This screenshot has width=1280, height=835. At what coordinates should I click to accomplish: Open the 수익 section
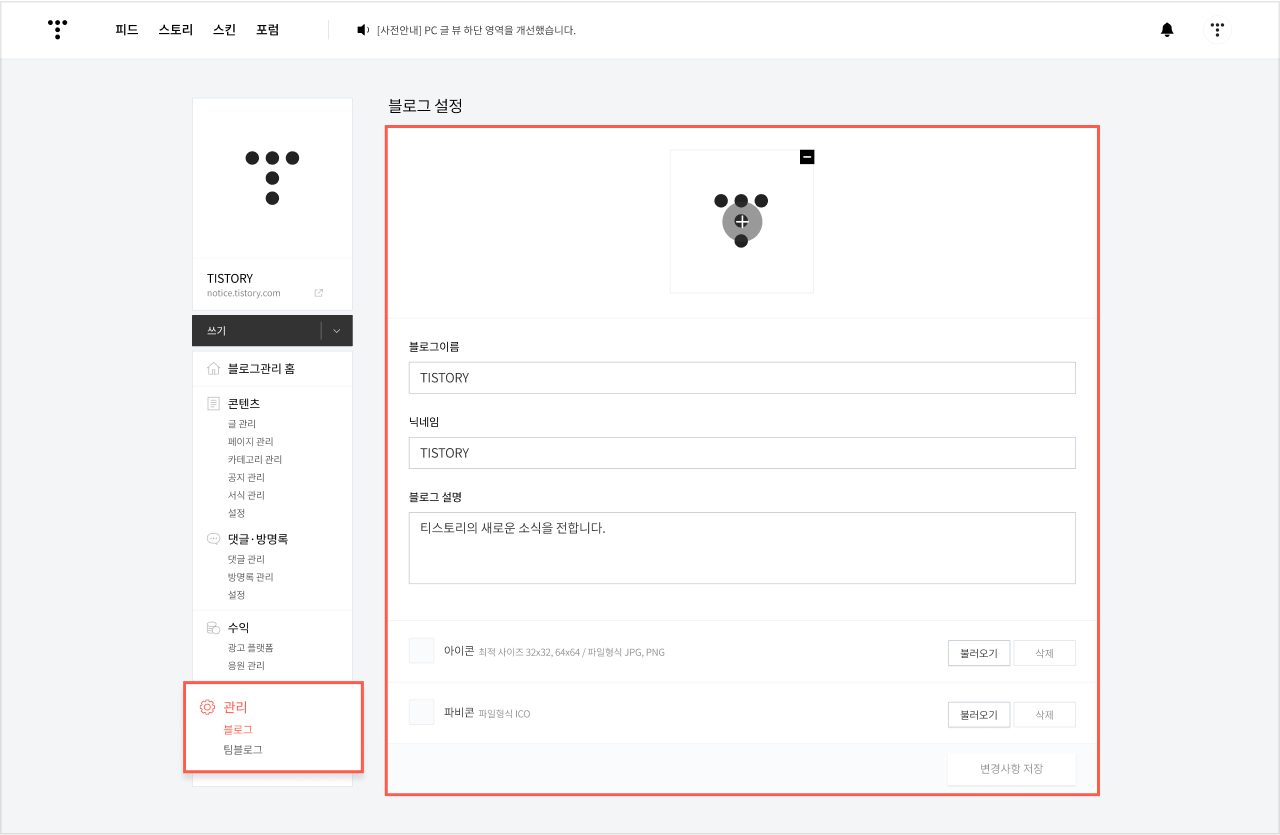(x=238, y=628)
